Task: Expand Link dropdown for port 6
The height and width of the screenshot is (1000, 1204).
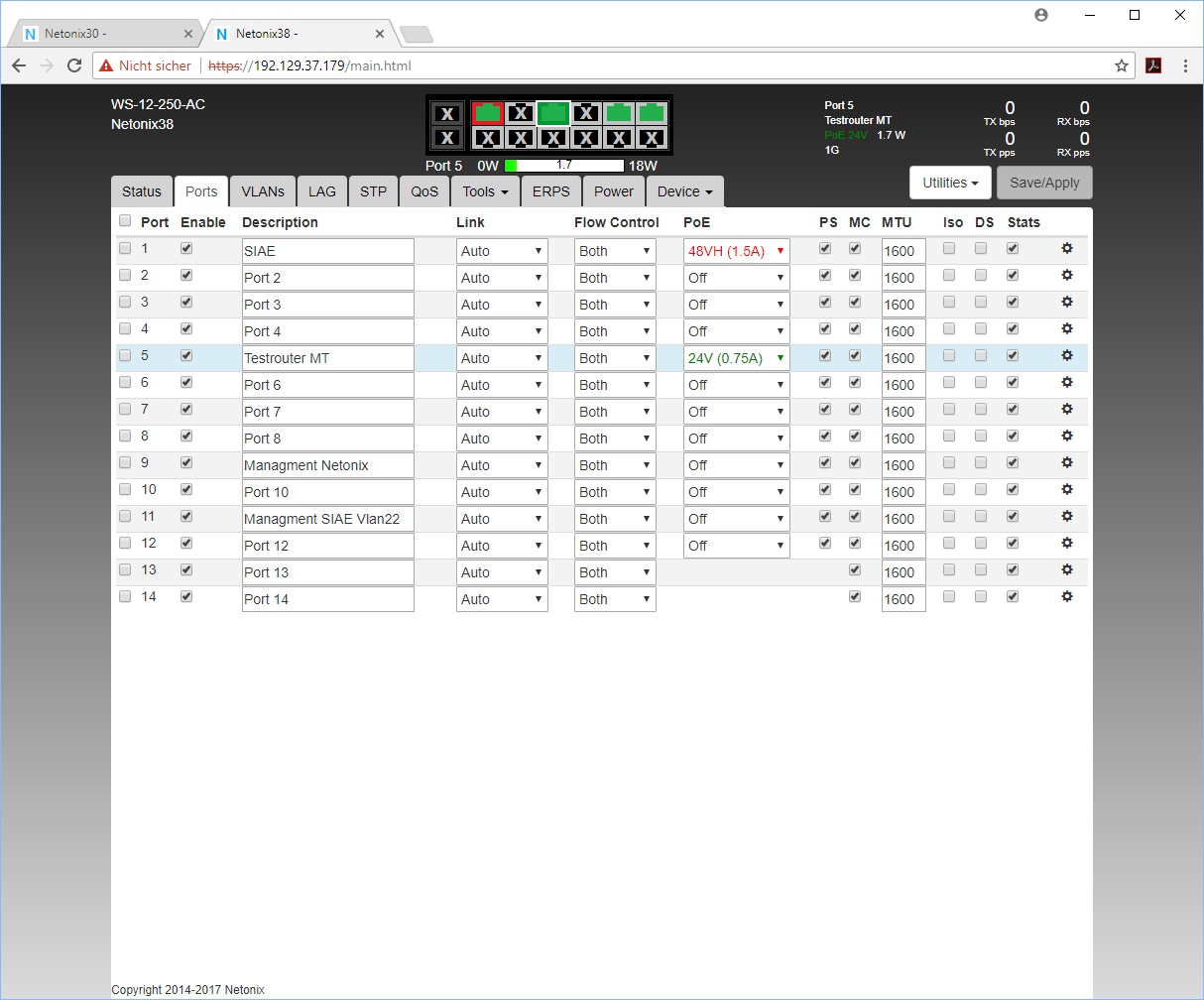Action: tap(502, 385)
